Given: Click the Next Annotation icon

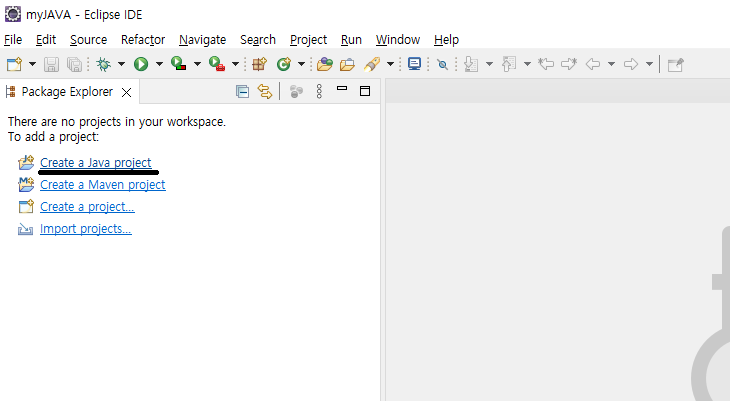Looking at the screenshot, I should tap(471, 64).
